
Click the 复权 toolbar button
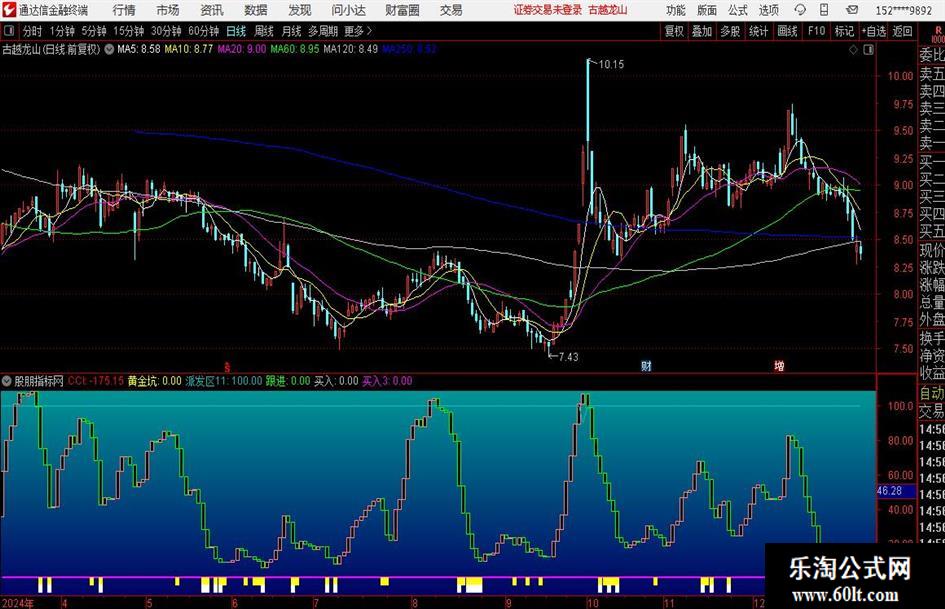[x=674, y=31]
